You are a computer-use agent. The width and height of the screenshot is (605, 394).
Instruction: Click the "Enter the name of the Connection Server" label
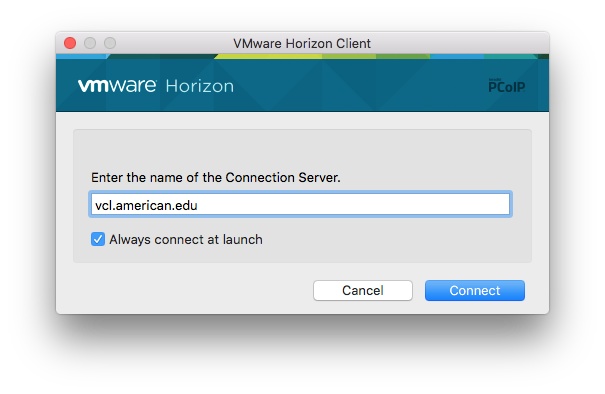point(216,178)
